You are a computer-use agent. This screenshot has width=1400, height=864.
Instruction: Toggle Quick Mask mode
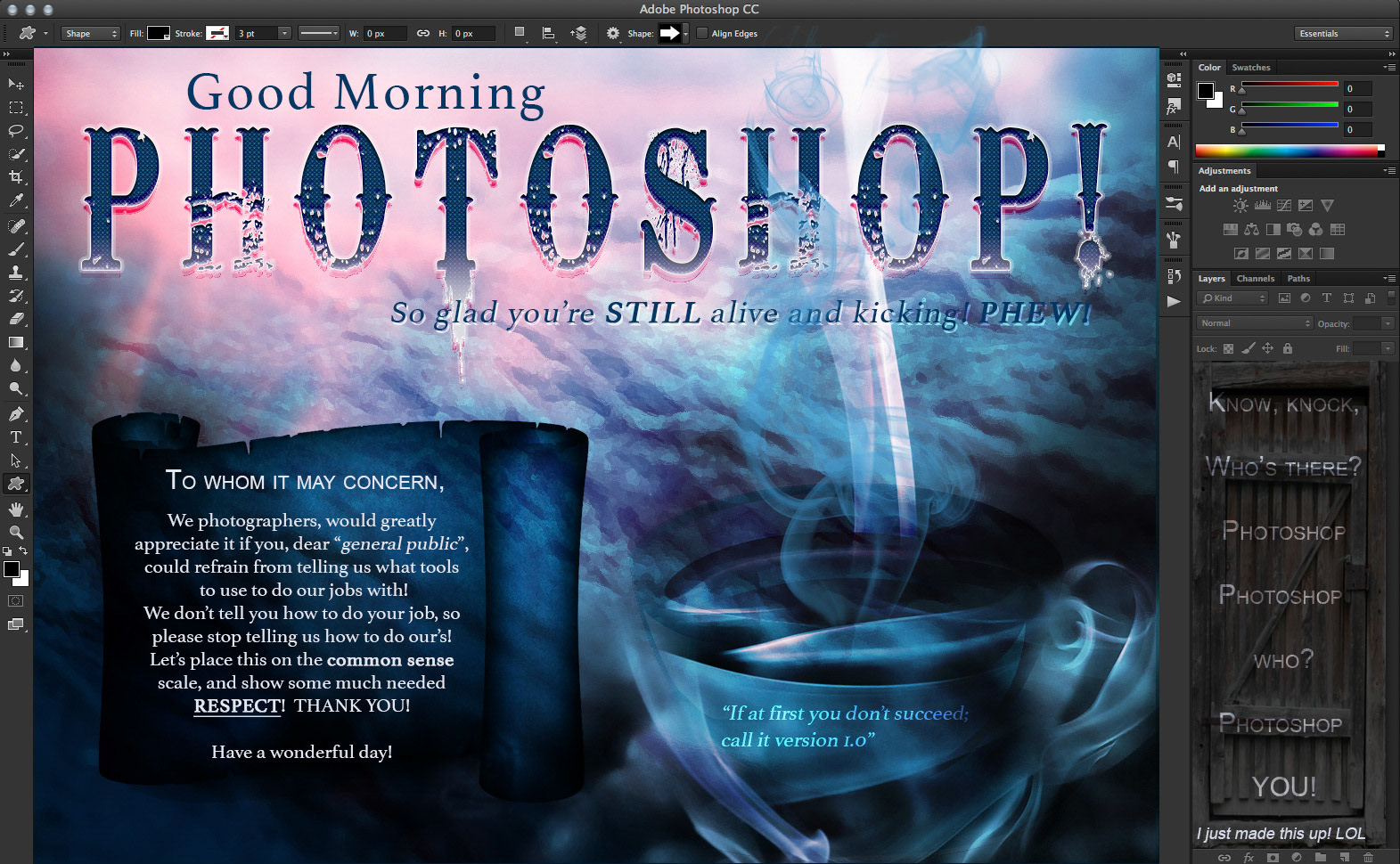coord(16,601)
